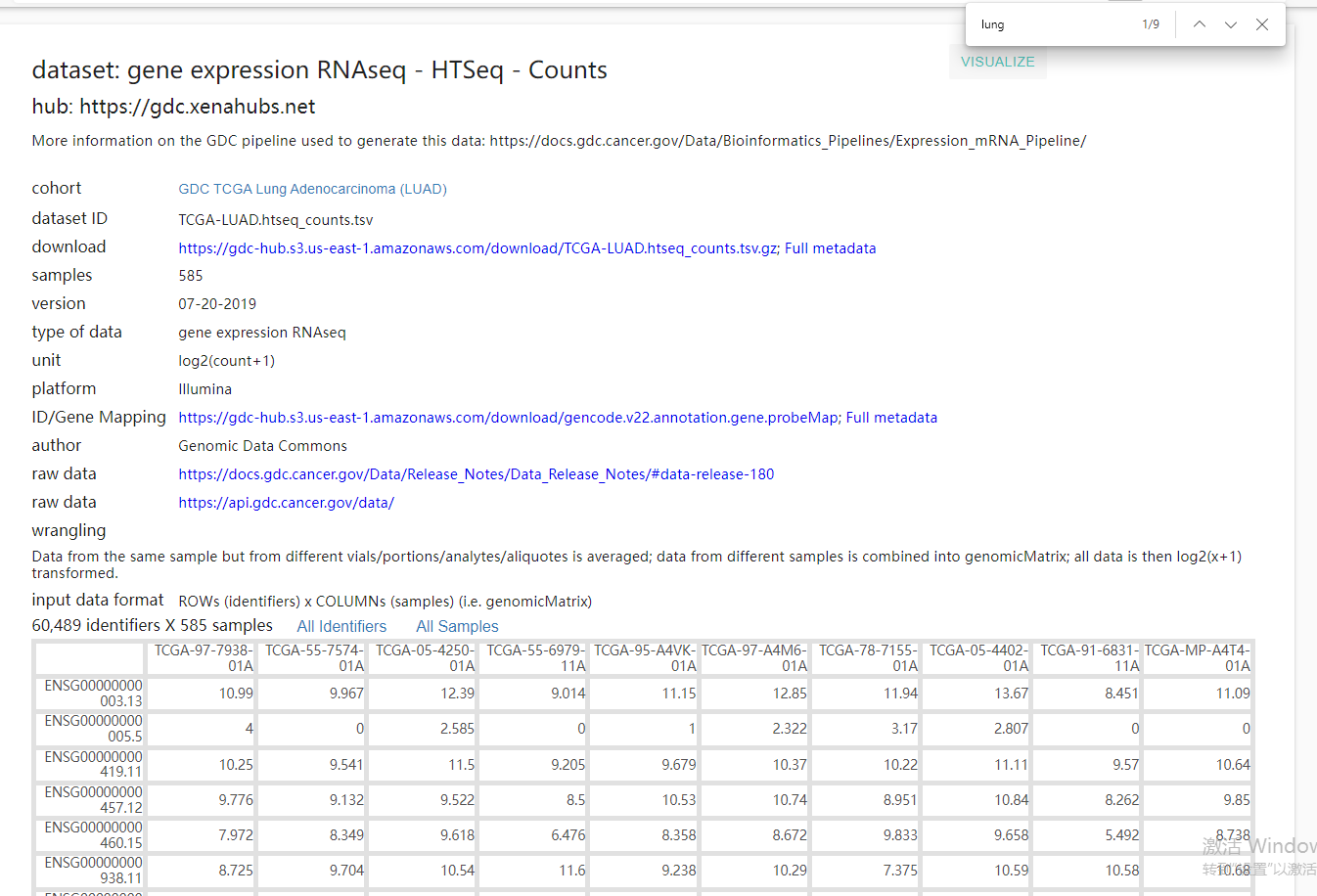The height and width of the screenshot is (896, 1317).
Task: Open GDC TCGA Lung Adenocarcinoma (LUAD) cohort link
Action: click(312, 189)
